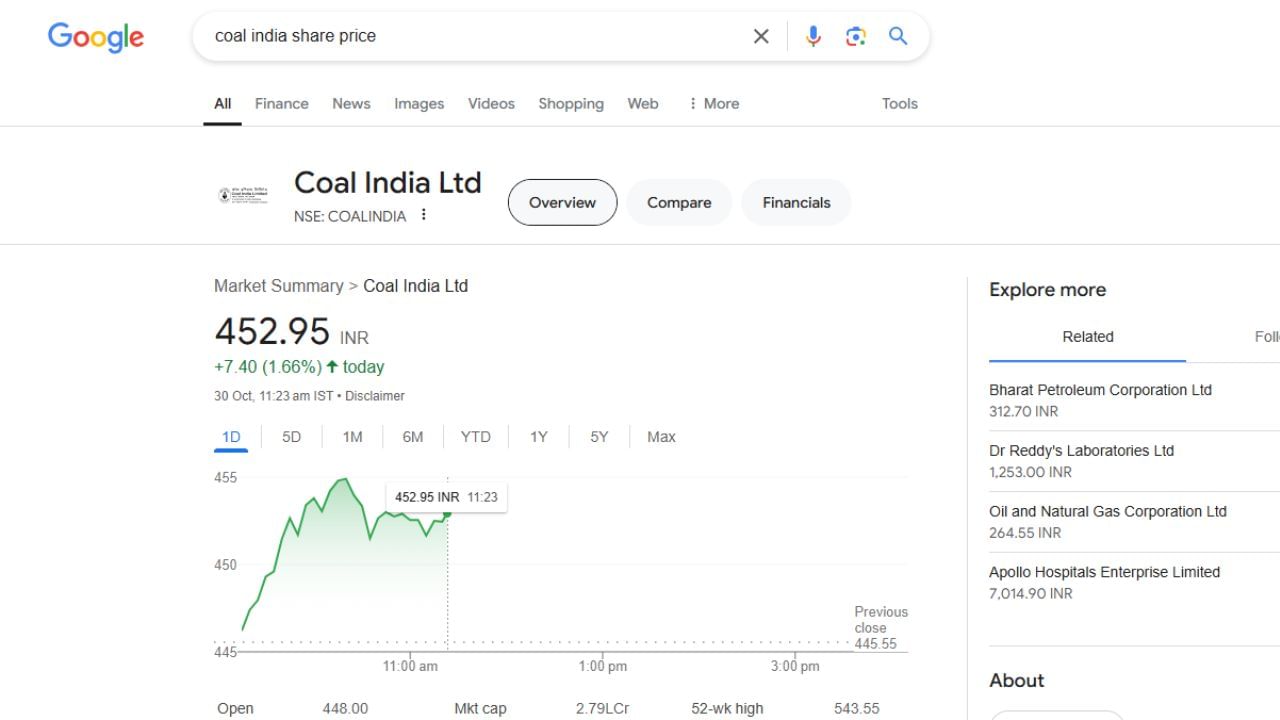
Task: Click the NSE: COALINDIA ticker text
Action: click(x=350, y=216)
